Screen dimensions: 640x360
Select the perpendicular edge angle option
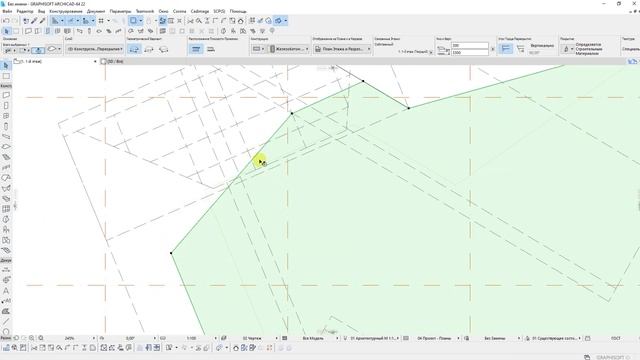[x=506, y=49]
